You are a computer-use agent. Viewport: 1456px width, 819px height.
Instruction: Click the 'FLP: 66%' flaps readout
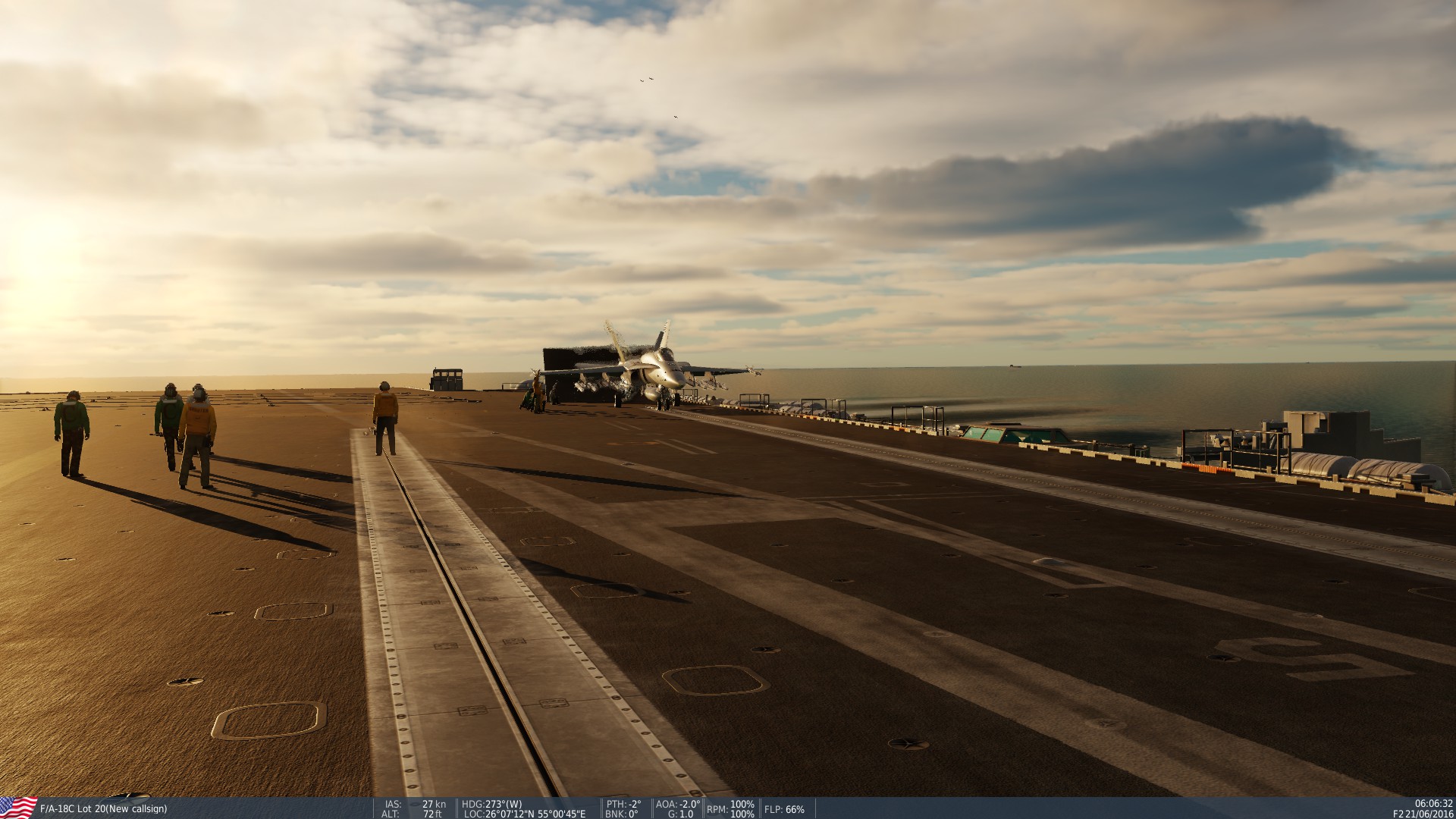(x=784, y=809)
